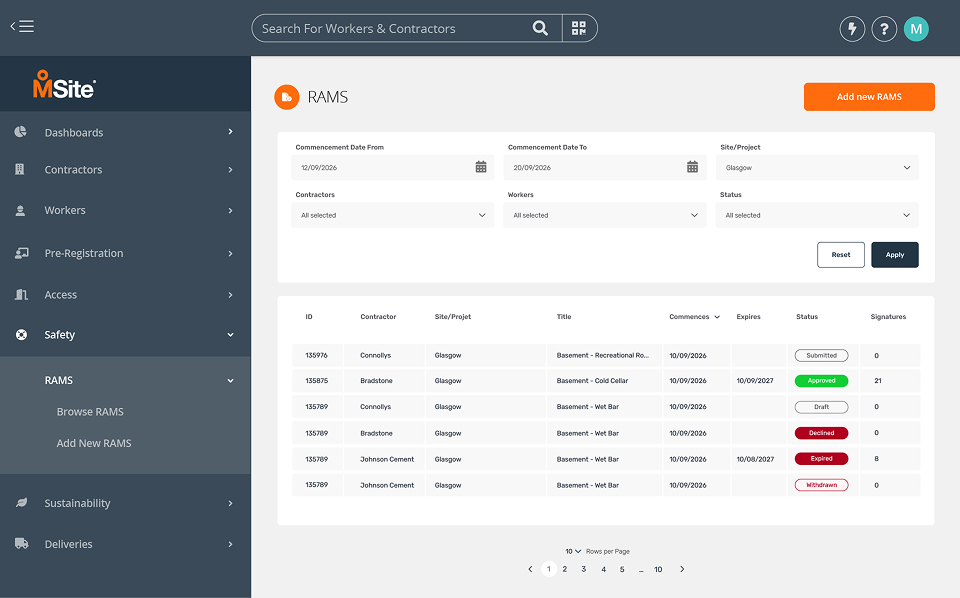
Task: Click the Add new RAMS button
Action: (869, 97)
